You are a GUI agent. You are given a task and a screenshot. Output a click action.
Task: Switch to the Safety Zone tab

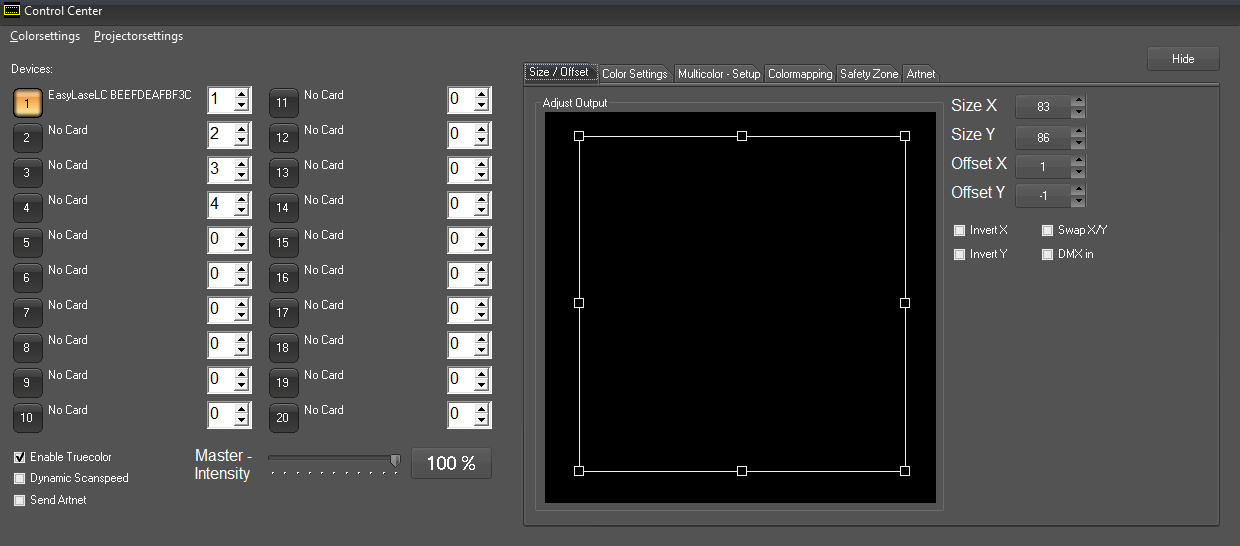pyautogui.click(x=868, y=74)
